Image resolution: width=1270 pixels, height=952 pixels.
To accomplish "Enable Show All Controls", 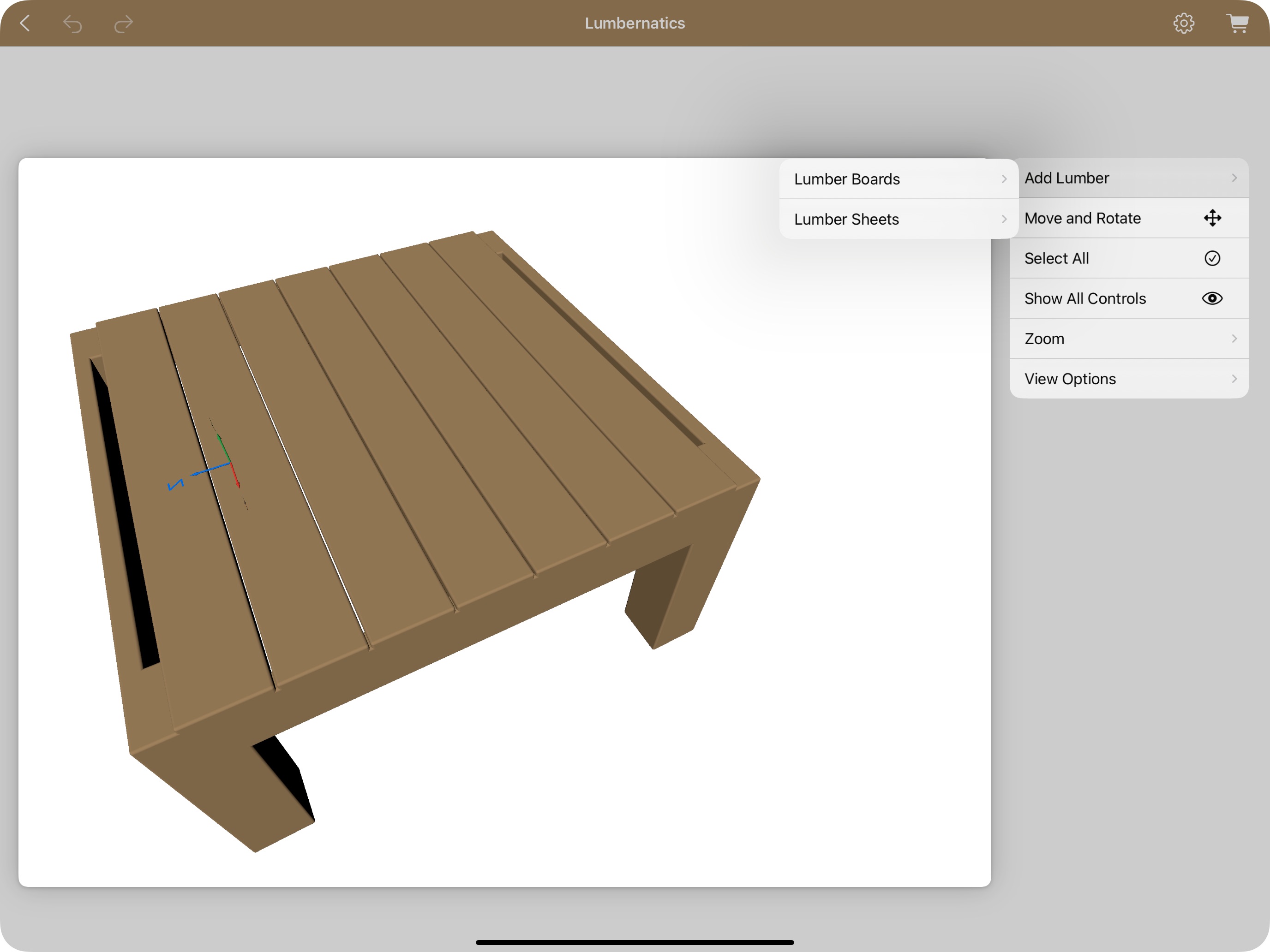I will tap(1084, 298).
